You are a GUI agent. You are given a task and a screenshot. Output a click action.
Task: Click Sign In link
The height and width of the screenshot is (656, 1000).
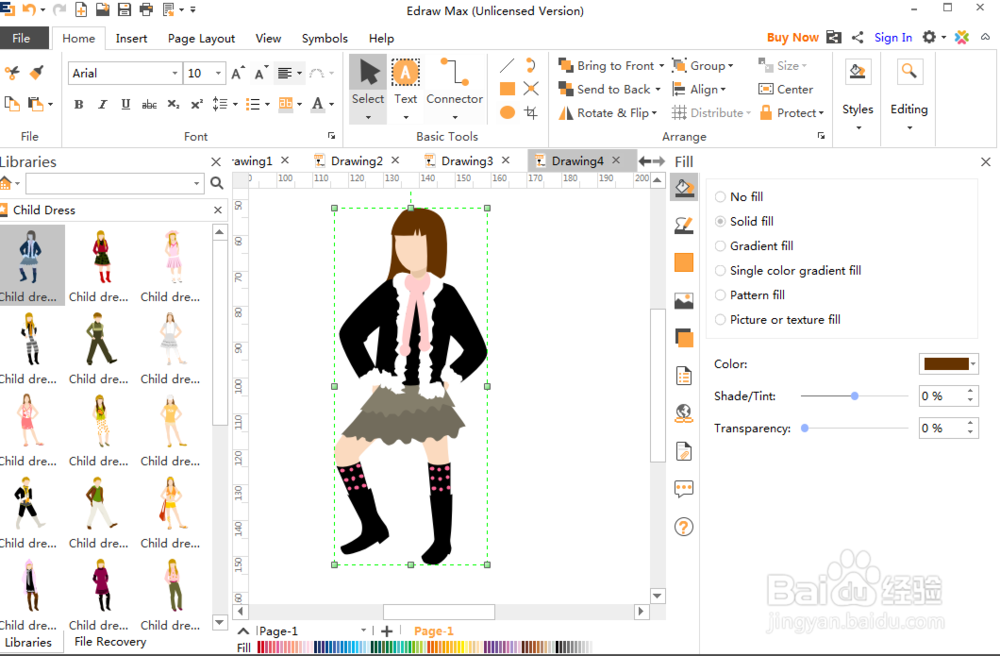pyautogui.click(x=893, y=38)
